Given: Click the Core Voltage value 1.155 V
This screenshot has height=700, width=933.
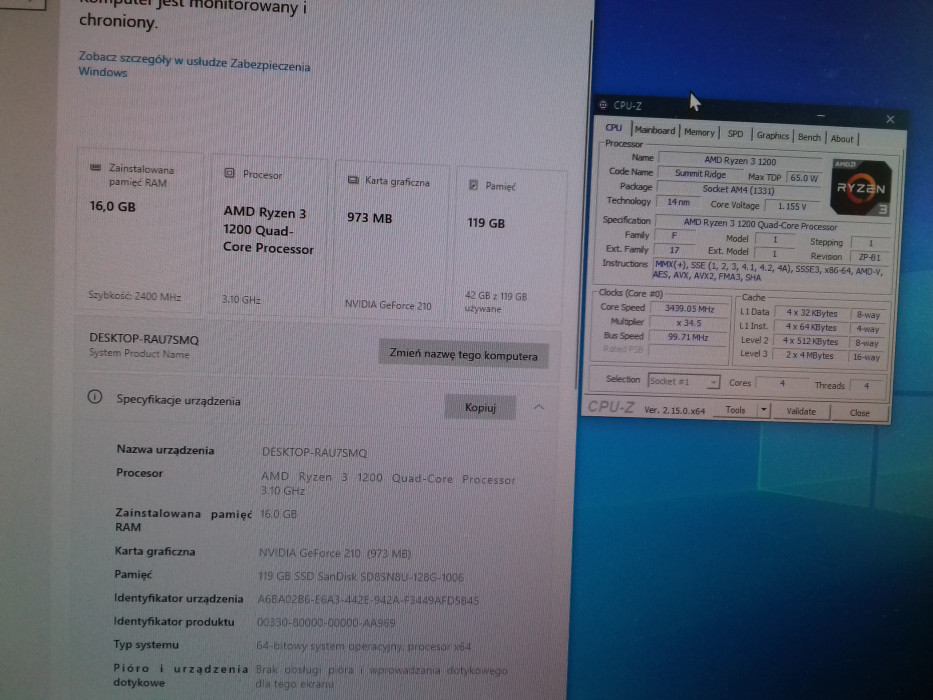Looking at the screenshot, I should tap(793, 207).
